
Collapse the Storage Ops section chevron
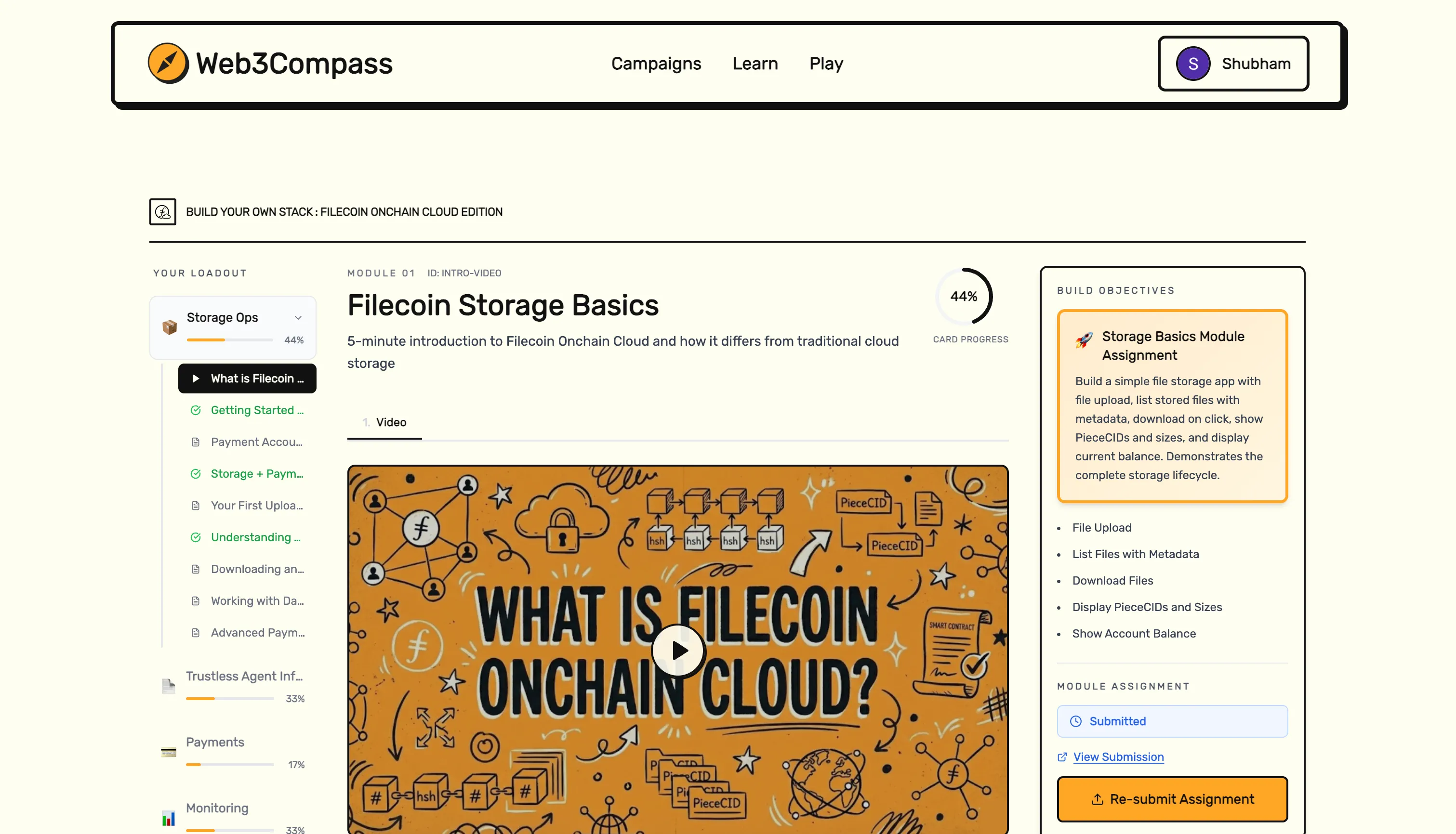pyautogui.click(x=298, y=317)
